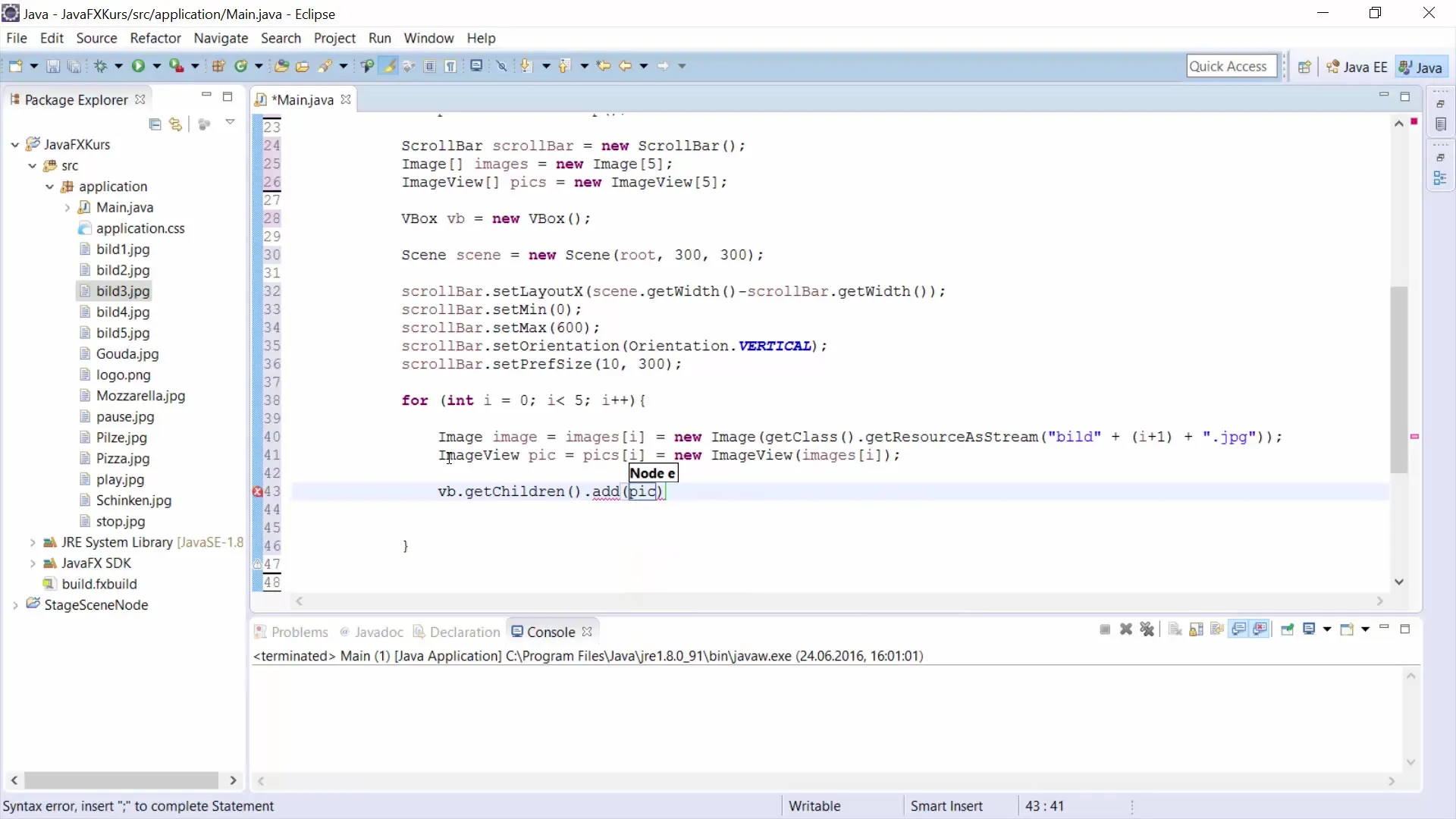Click the Last Edit Location icon

604,67
